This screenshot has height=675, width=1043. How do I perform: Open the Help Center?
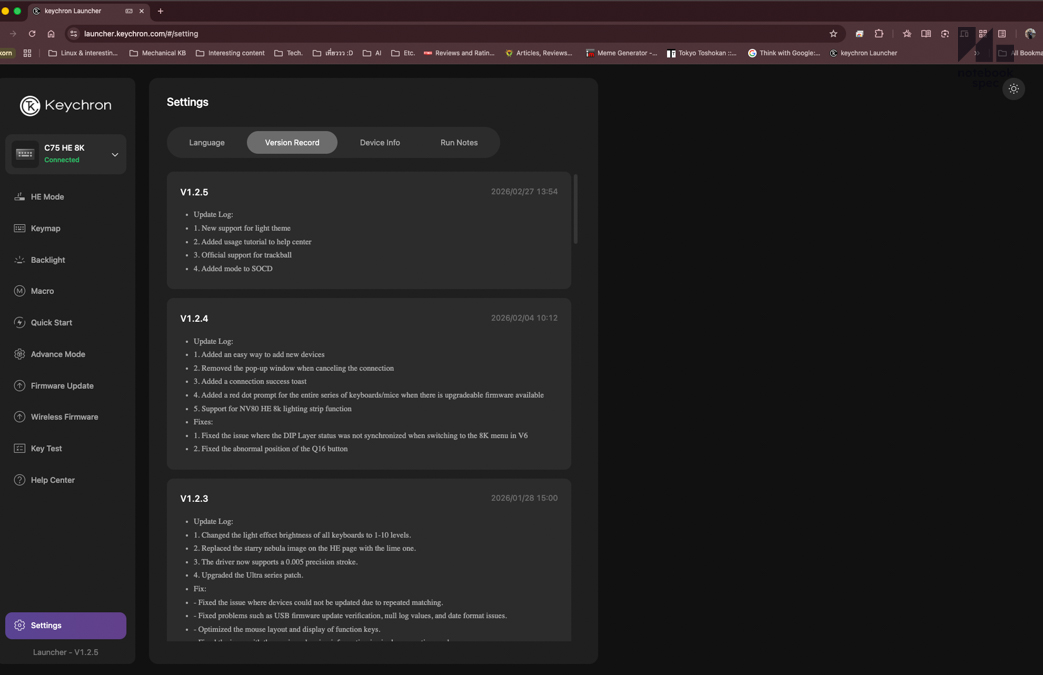[52, 480]
